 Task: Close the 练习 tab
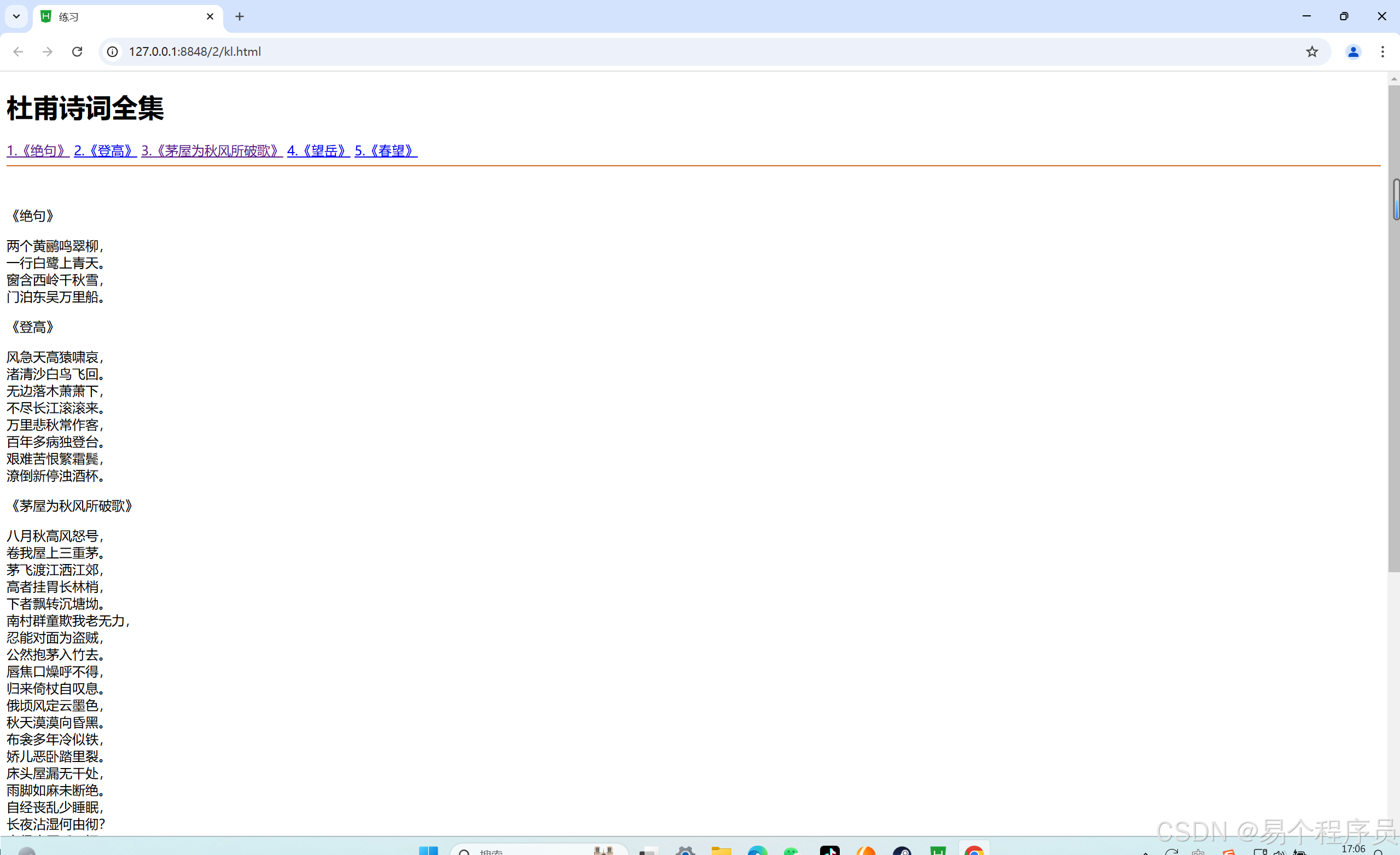coord(210,16)
